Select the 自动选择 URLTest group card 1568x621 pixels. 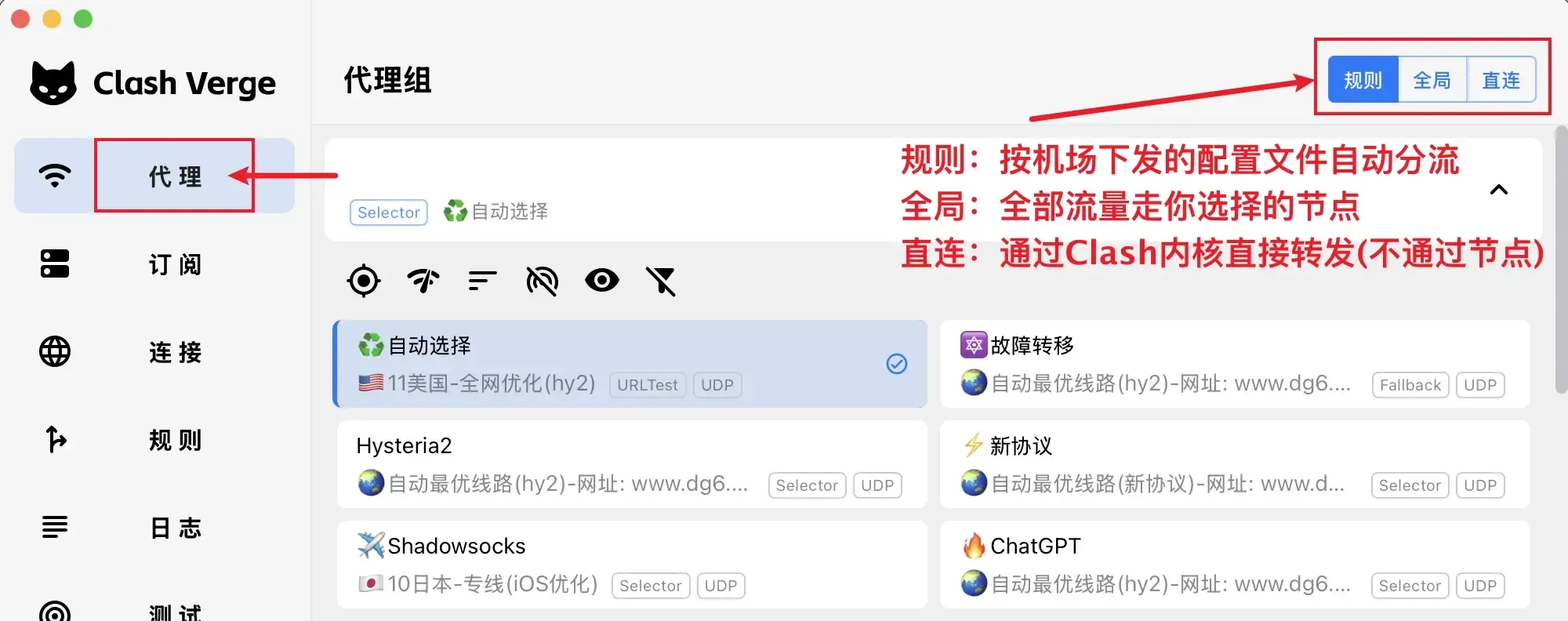click(630, 364)
